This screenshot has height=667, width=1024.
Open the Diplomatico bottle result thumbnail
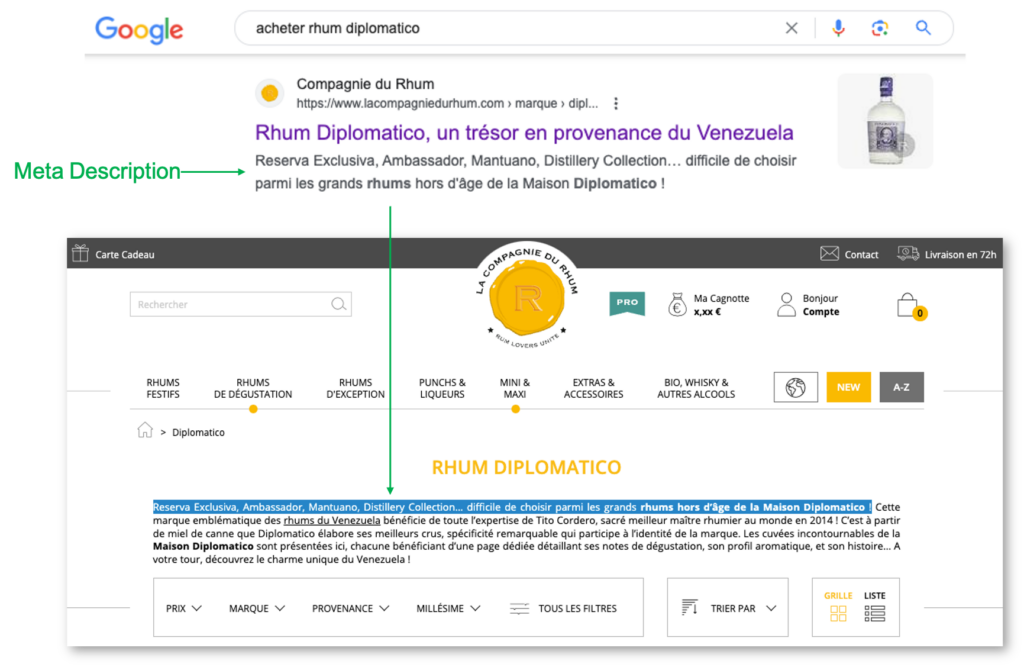885,121
